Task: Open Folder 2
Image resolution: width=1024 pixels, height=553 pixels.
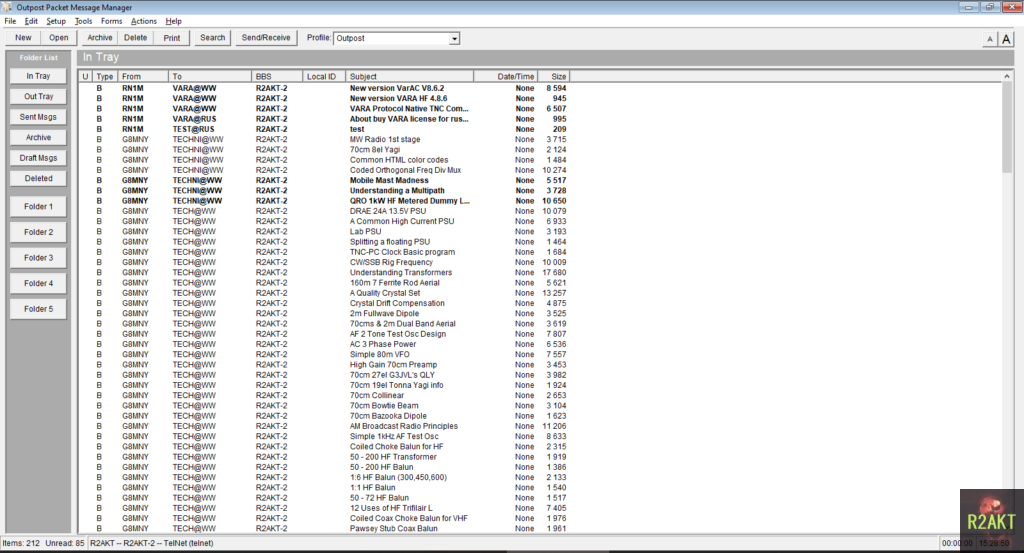Action: pos(39,232)
